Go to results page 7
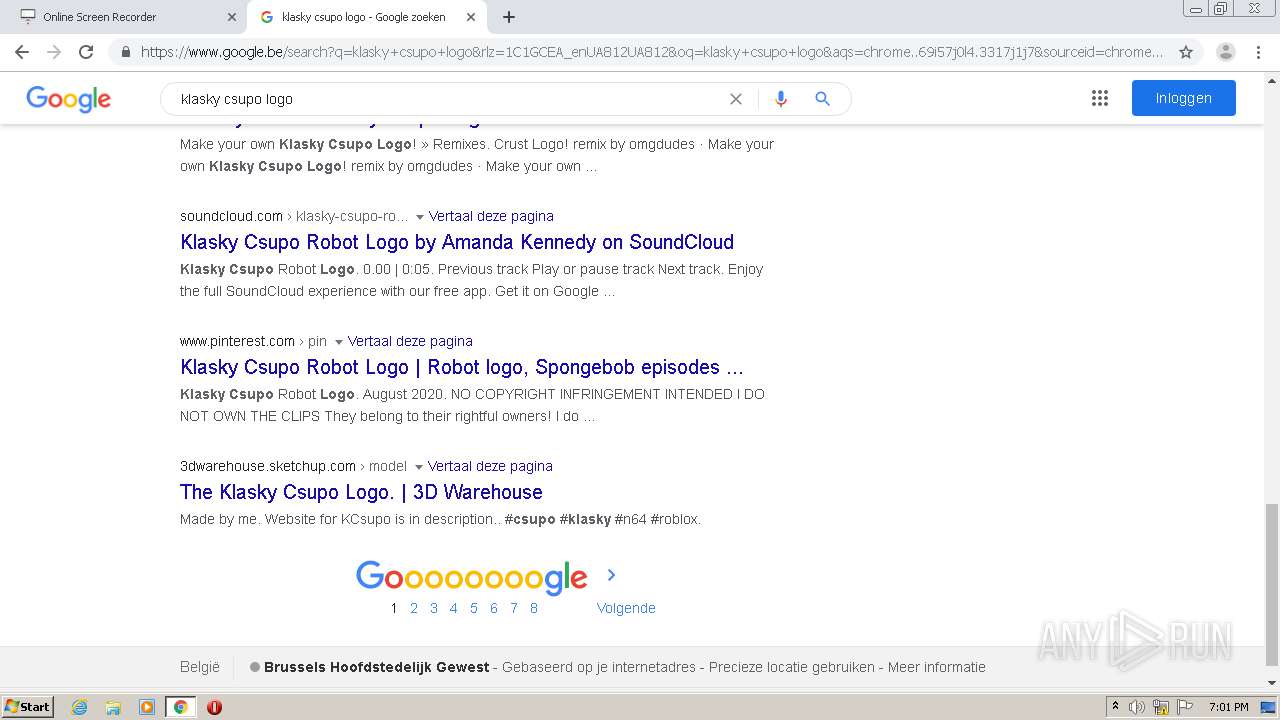This screenshot has height=720, width=1280. coord(514,608)
